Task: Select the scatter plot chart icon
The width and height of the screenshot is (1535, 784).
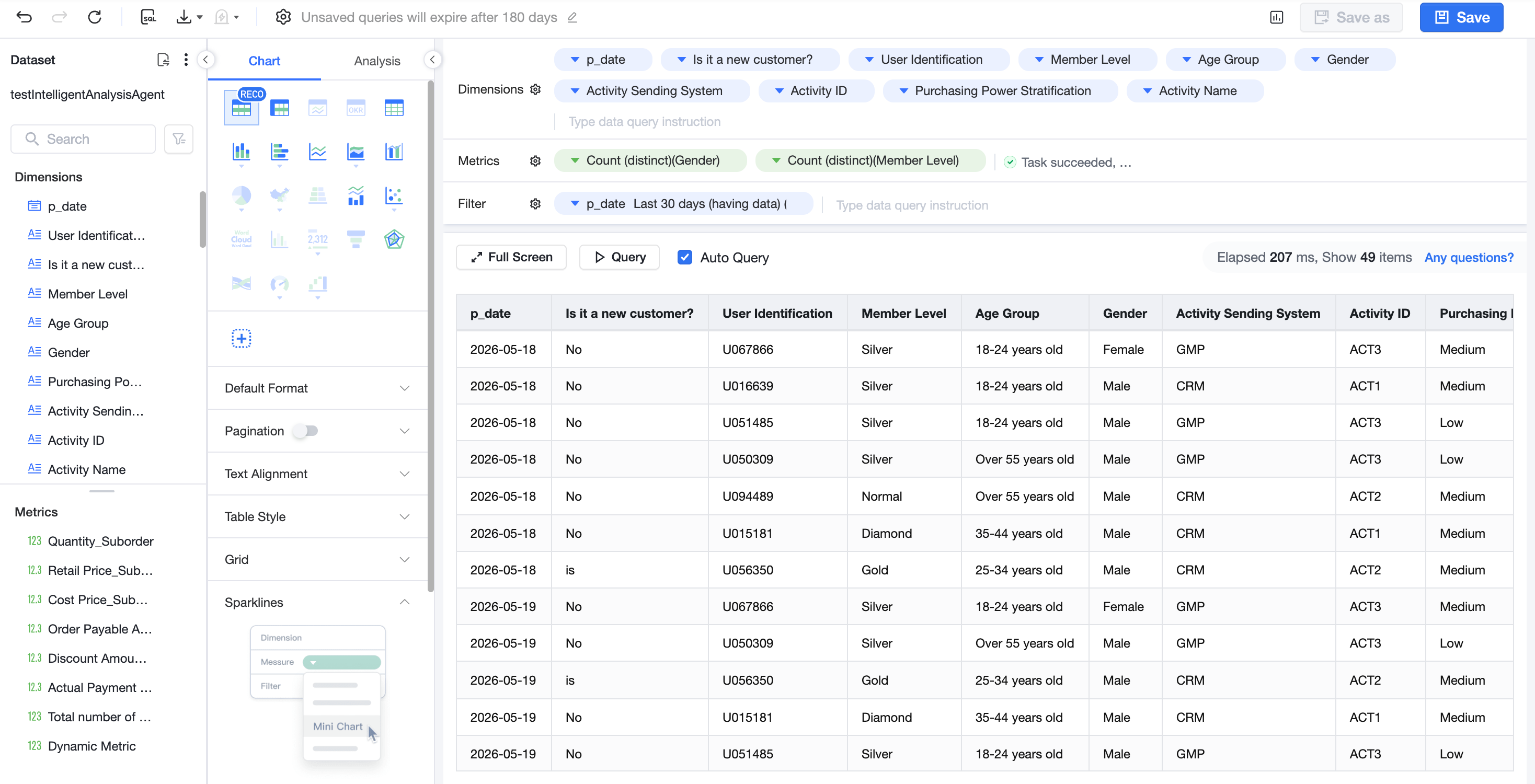Action: (394, 195)
